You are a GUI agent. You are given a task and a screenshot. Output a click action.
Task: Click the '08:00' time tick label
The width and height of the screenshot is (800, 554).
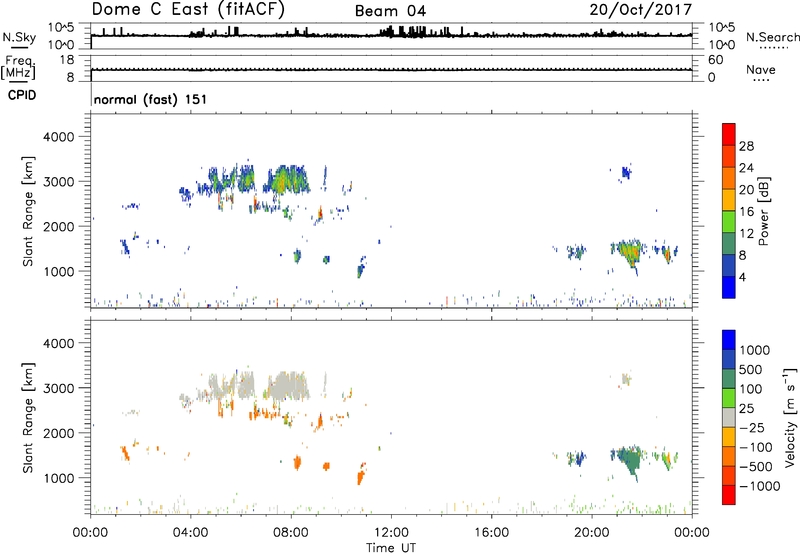coord(291,533)
